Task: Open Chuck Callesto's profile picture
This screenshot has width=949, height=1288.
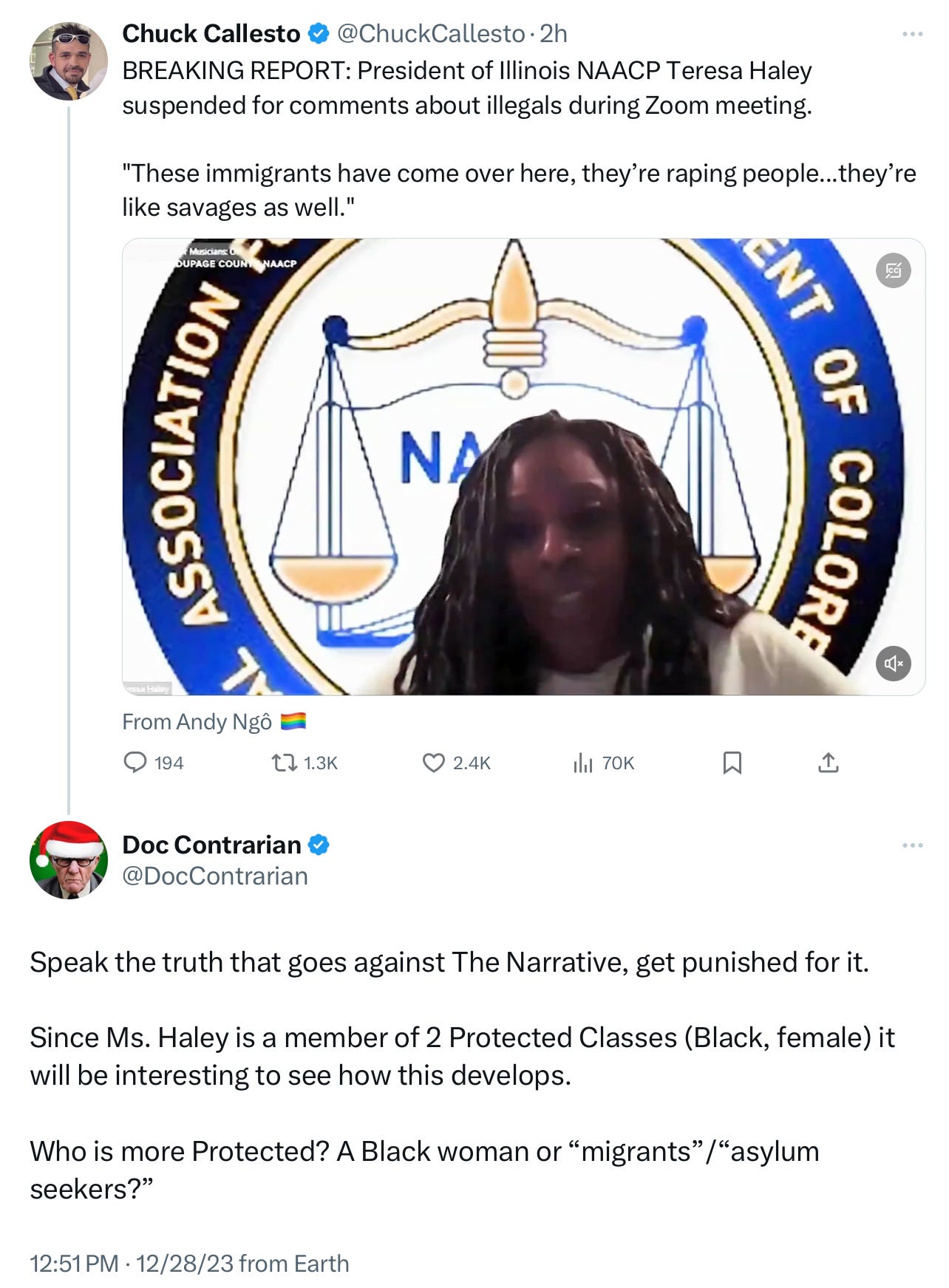Action: pos(69,61)
